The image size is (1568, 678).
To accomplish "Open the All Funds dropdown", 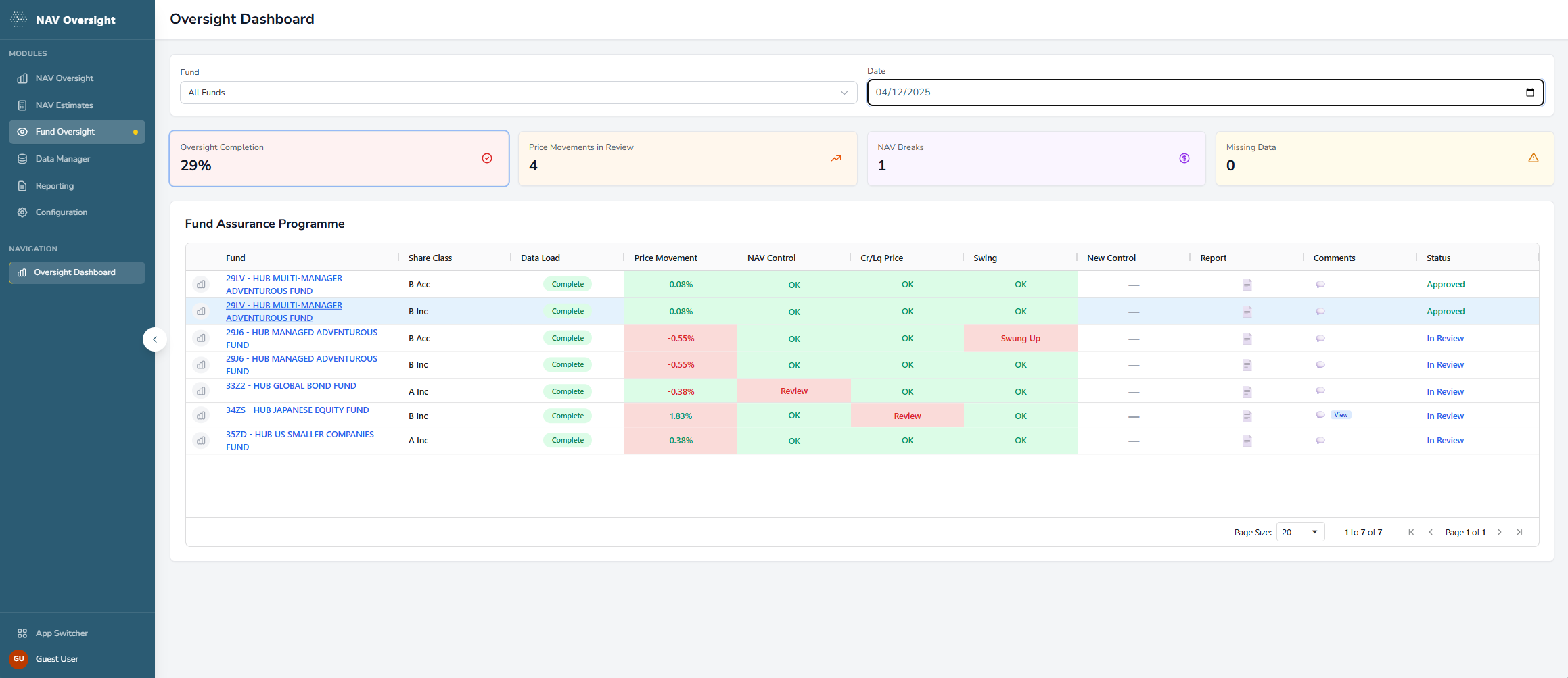I will click(518, 93).
